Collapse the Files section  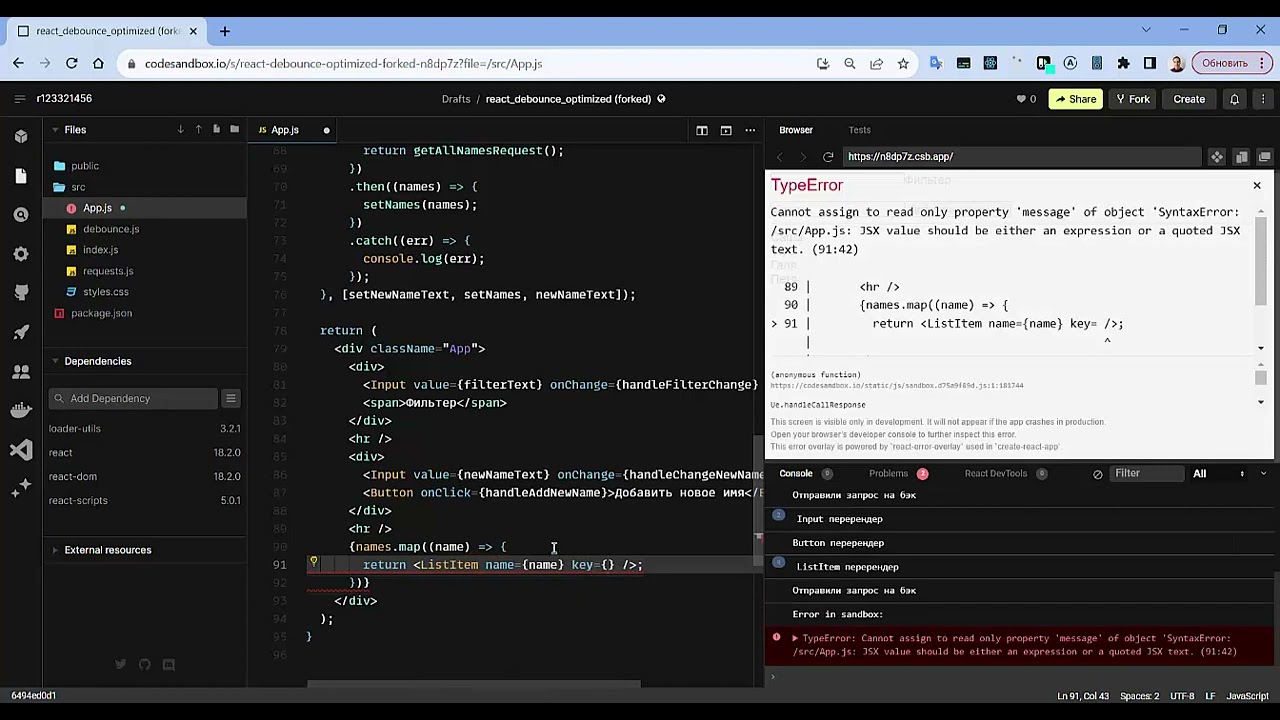coord(57,130)
